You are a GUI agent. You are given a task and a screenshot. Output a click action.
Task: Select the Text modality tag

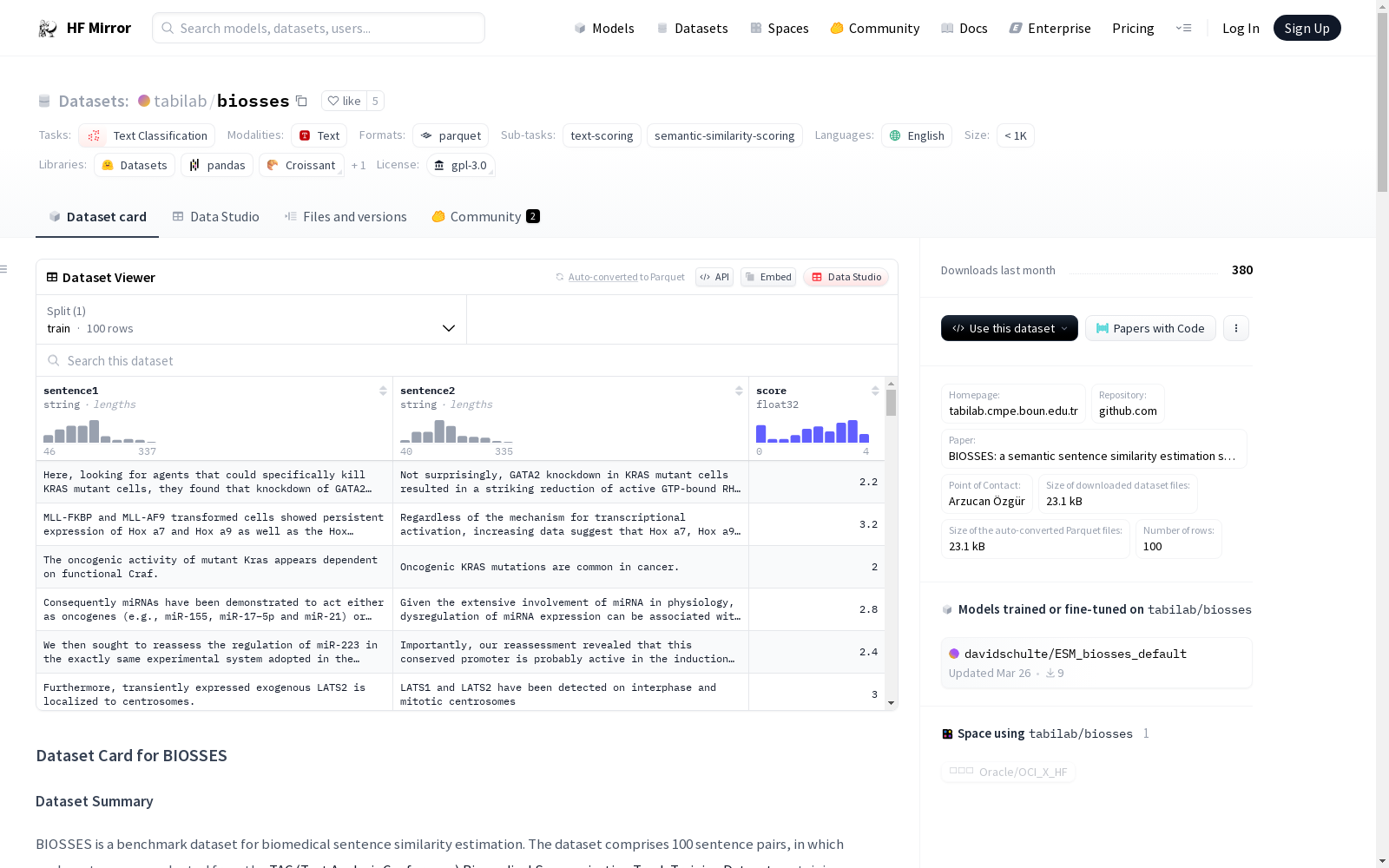(319, 135)
